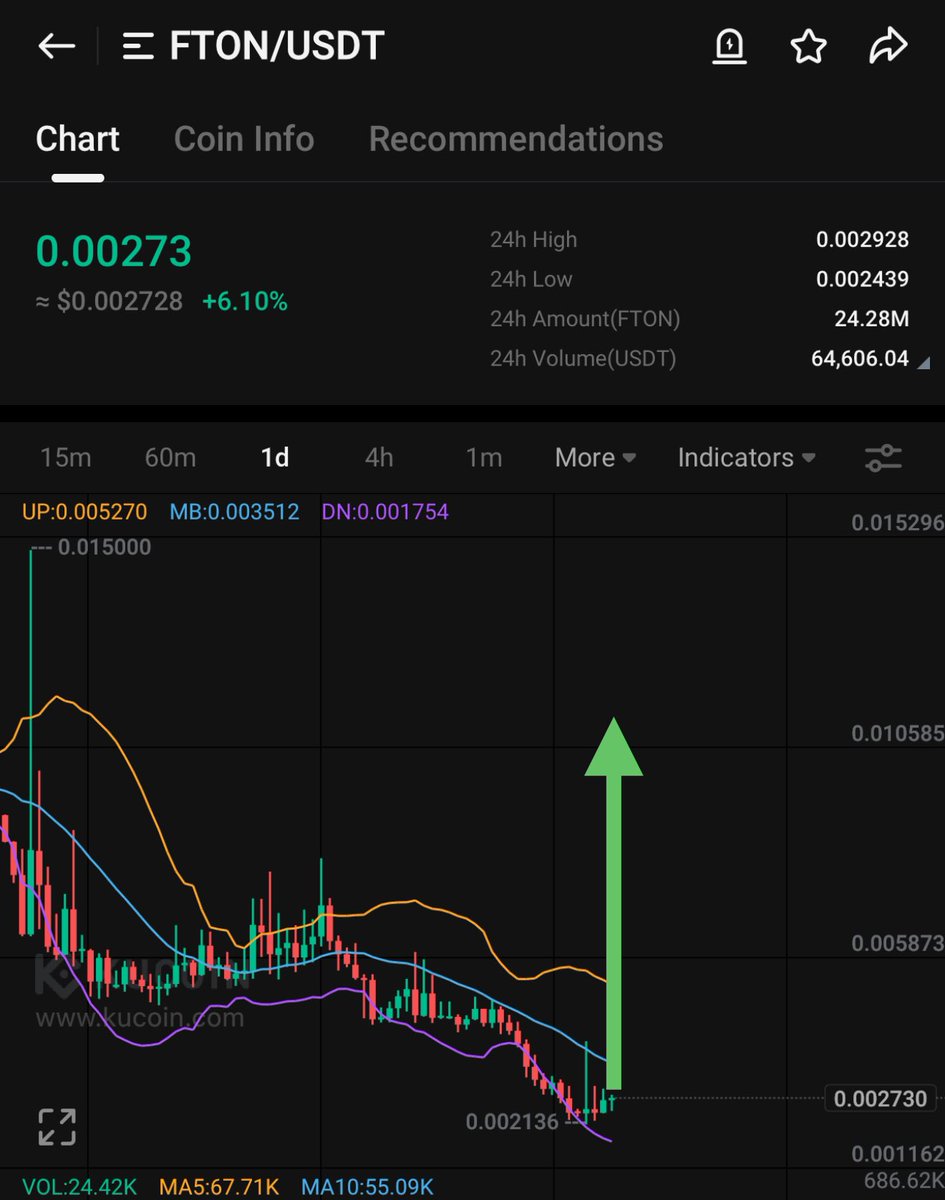Tap the 0.001162 price axis label
Viewport: 945px width, 1200px height.
(x=897, y=1154)
